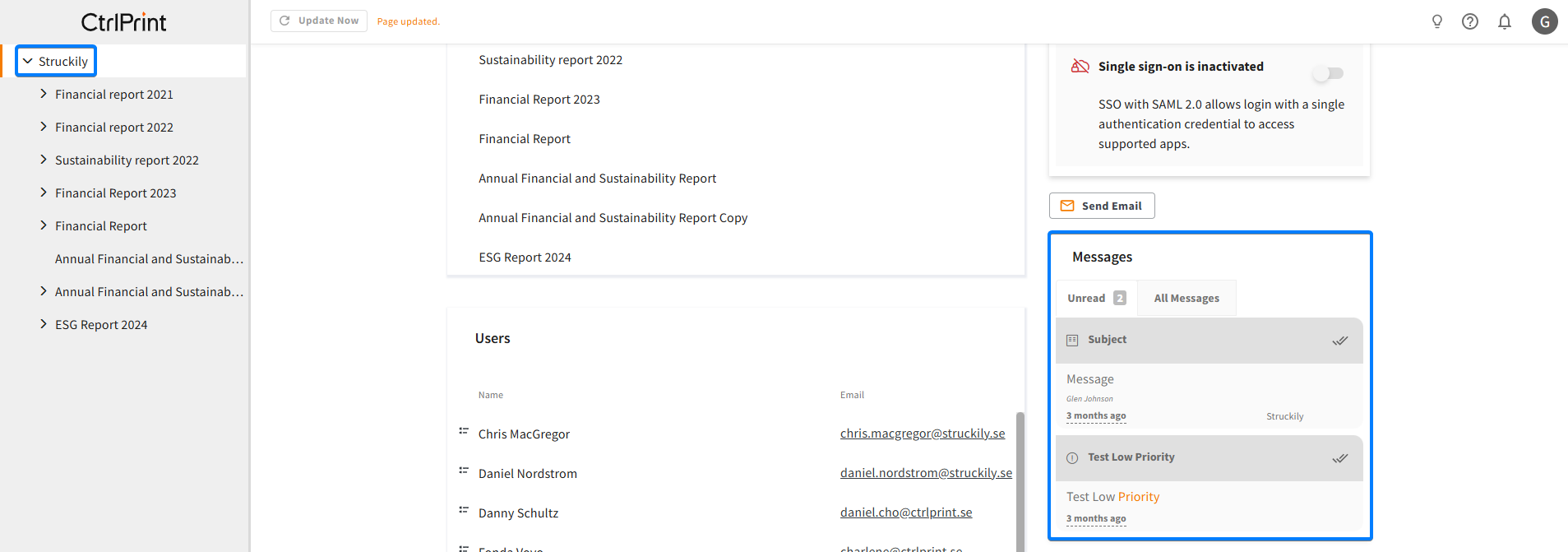This screenshot has height=552, width=1568.
Task: Click the users list scrollbar
Action: (x=1020, y=481)
